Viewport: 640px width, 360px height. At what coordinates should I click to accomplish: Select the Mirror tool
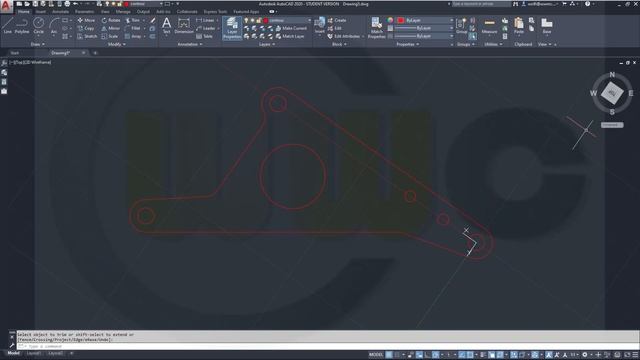coord(110,28)
